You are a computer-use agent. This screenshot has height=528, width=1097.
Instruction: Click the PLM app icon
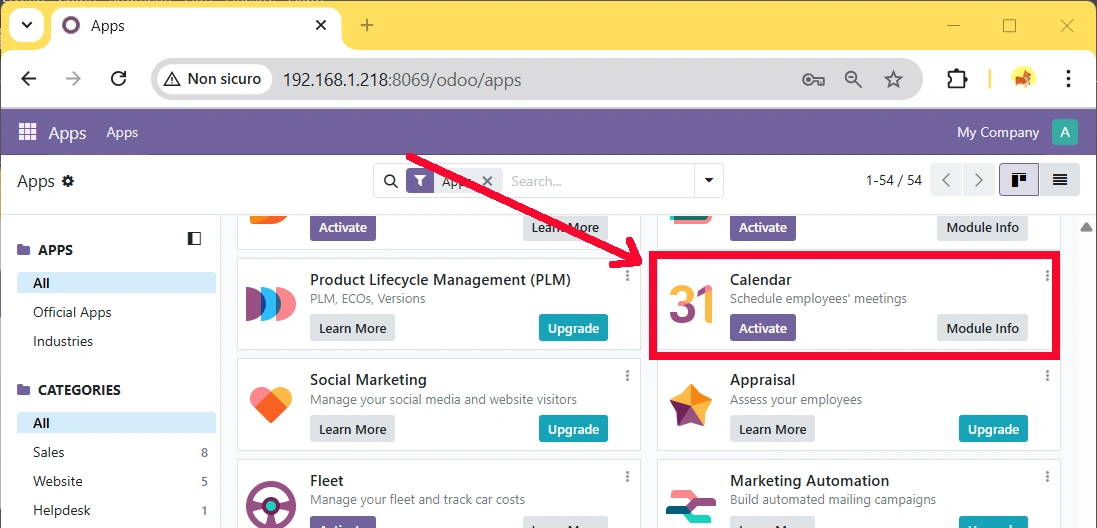coord(271,304)
